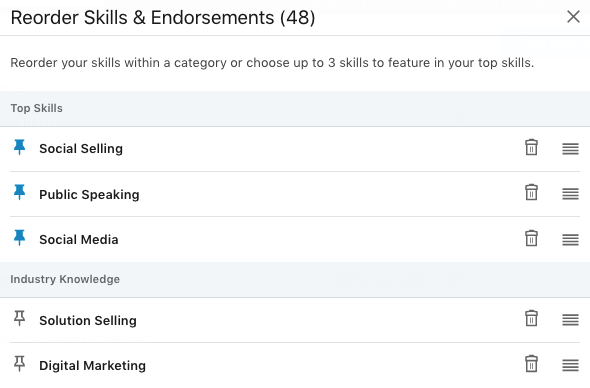Delete the Solution Selling skill
This screenshot has height=388, width=590.
point(531,318)
